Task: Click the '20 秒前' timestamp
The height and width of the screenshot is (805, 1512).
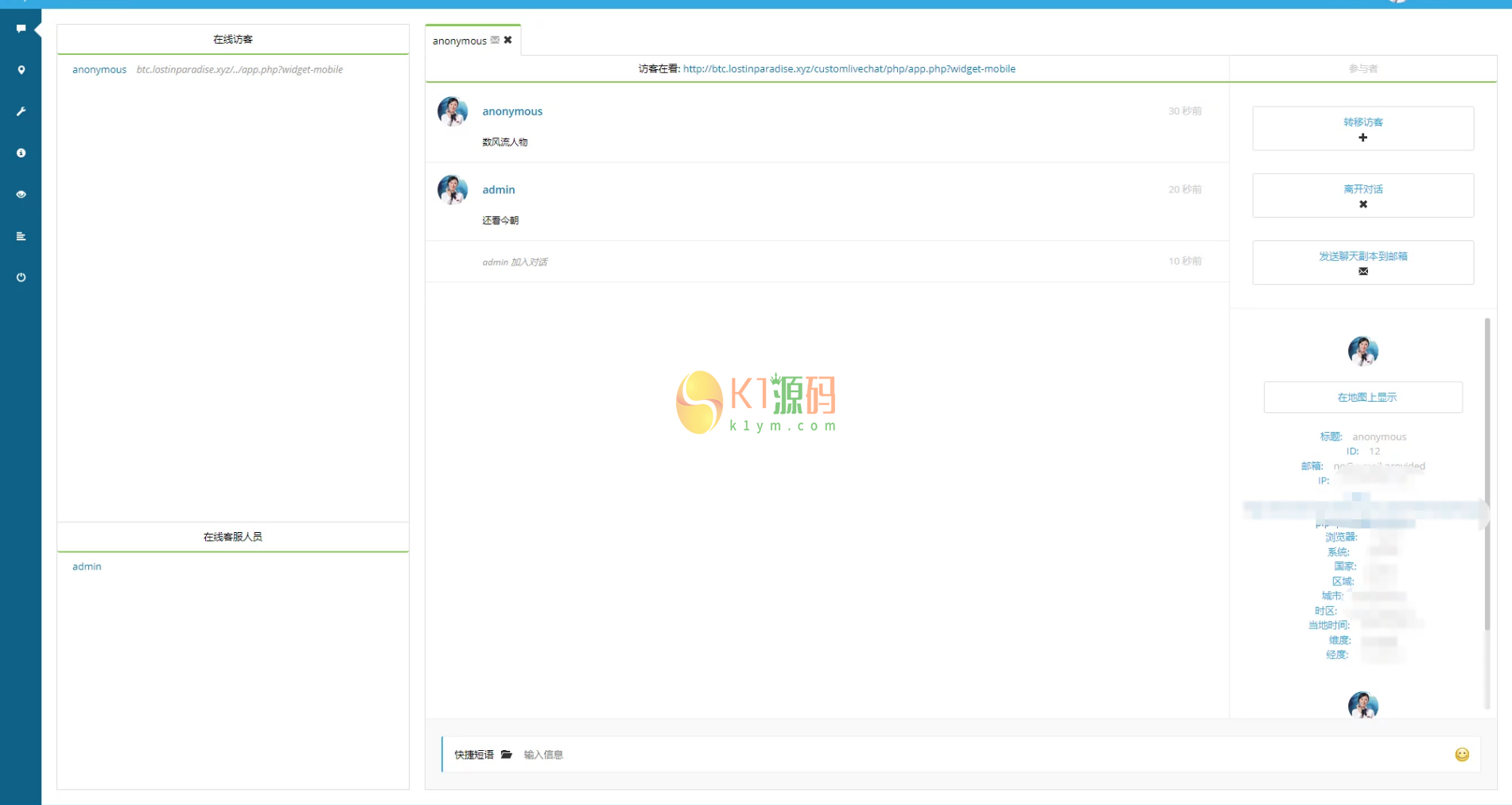Action: point(1184,190)
